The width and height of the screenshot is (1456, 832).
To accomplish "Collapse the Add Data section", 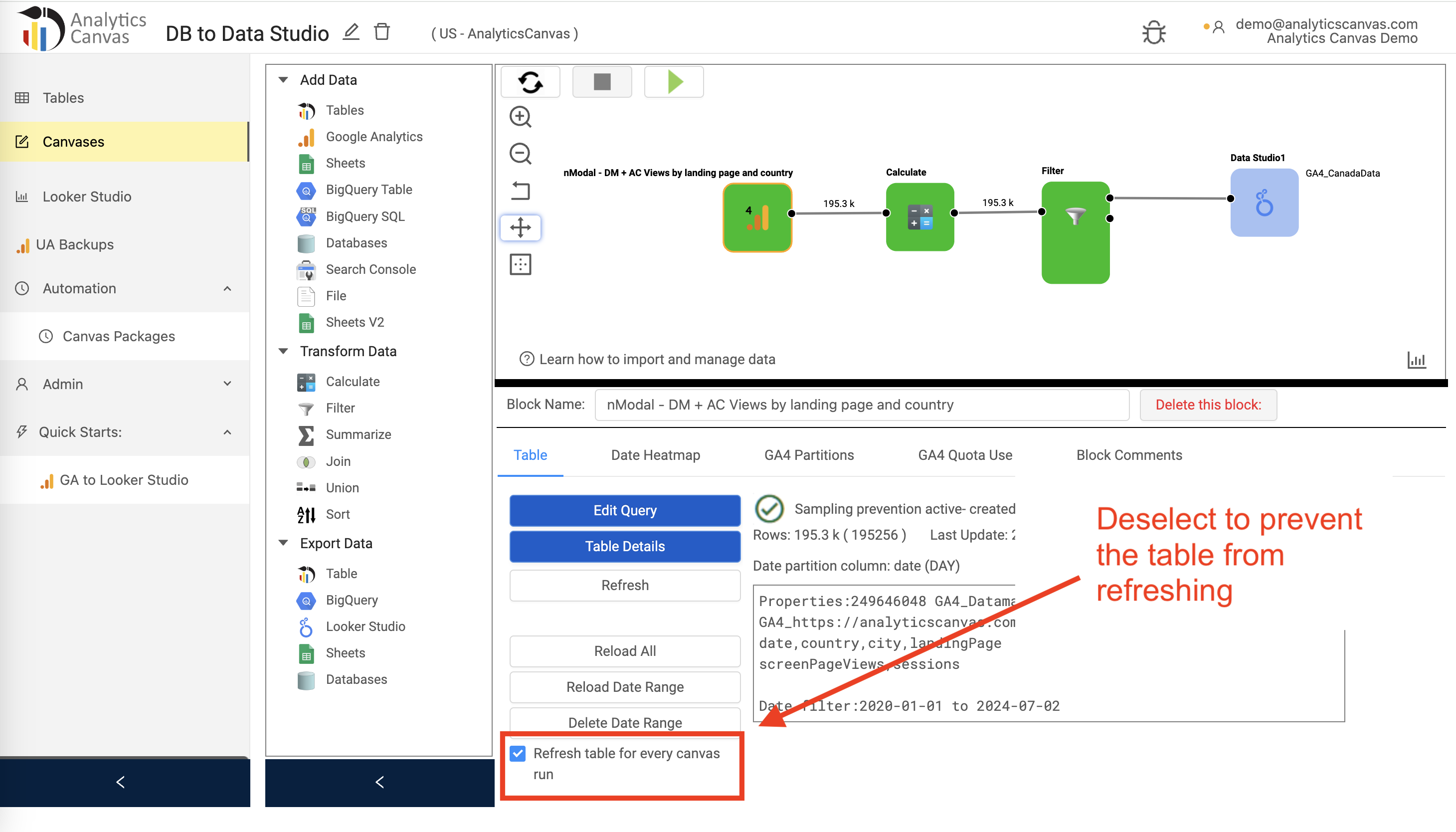I will click(283, 80).
